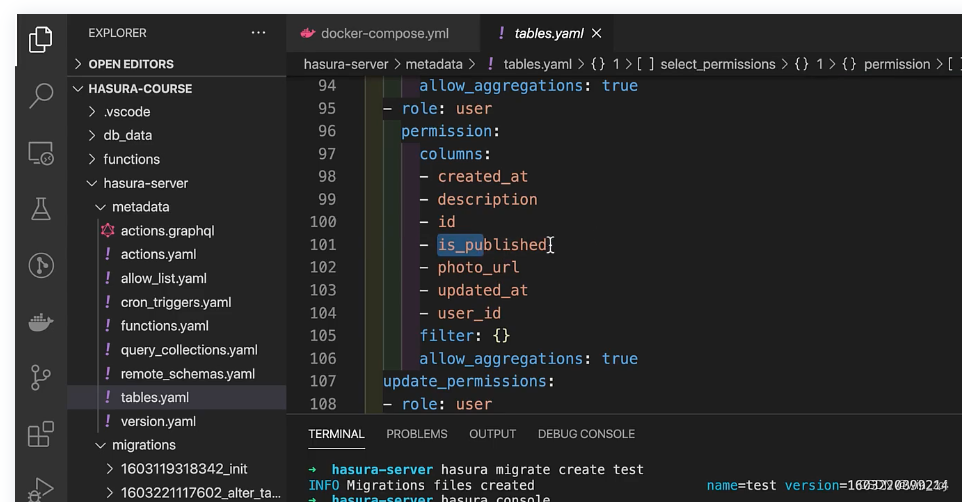Screen dimensions: 962x502
Task: Click allow_aggregations on line 106
Action: point(501,358)
